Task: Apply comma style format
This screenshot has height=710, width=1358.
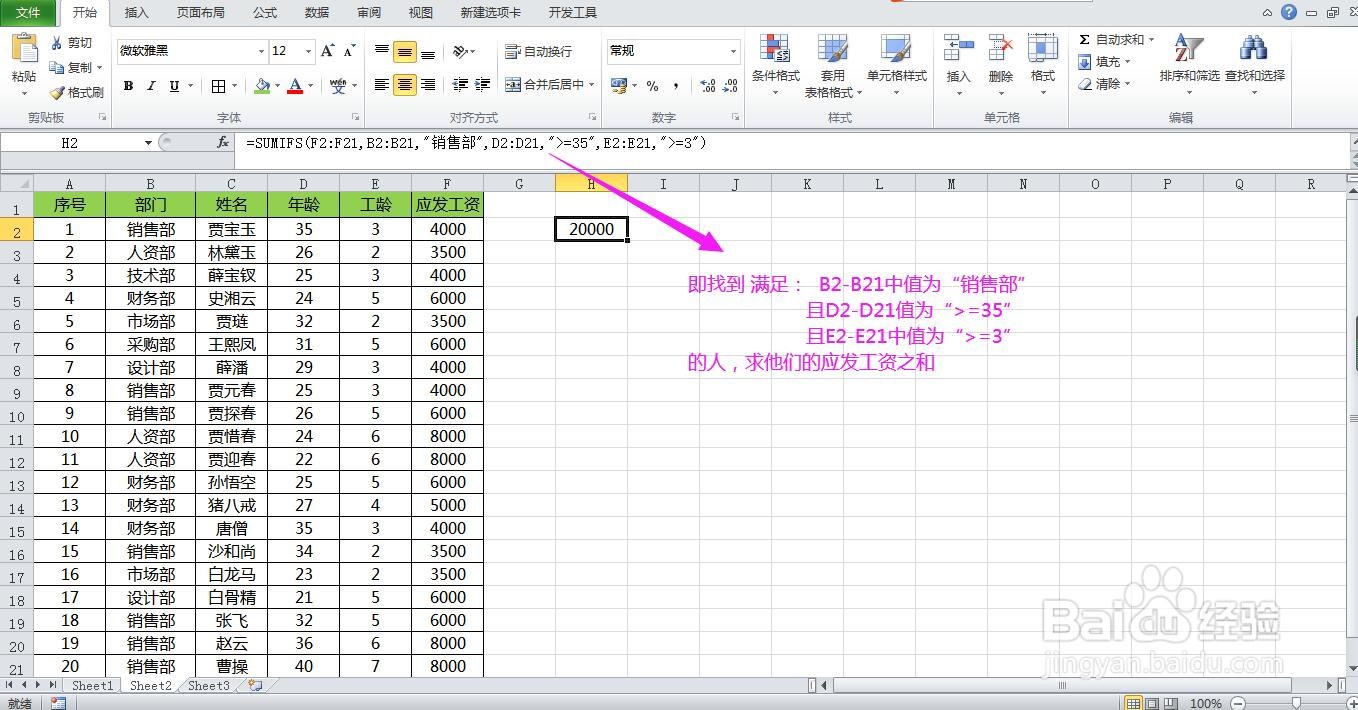Action: tap(676, 86)
